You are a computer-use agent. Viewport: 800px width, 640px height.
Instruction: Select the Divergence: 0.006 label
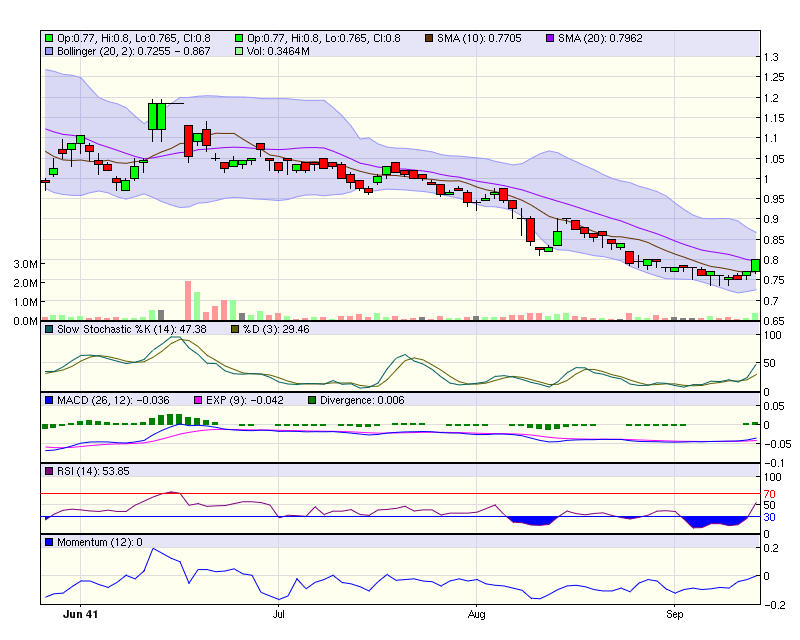tap(362, 400)
